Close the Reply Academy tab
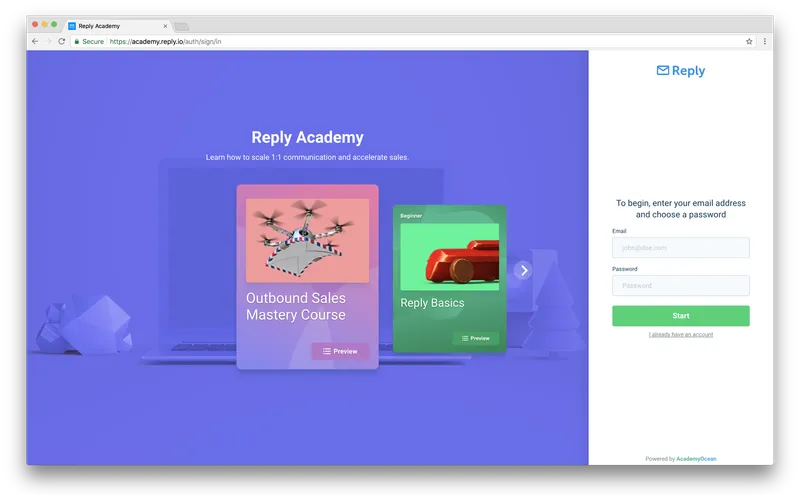The height and width of the screenshot is (503, 800). click(165, 26)
